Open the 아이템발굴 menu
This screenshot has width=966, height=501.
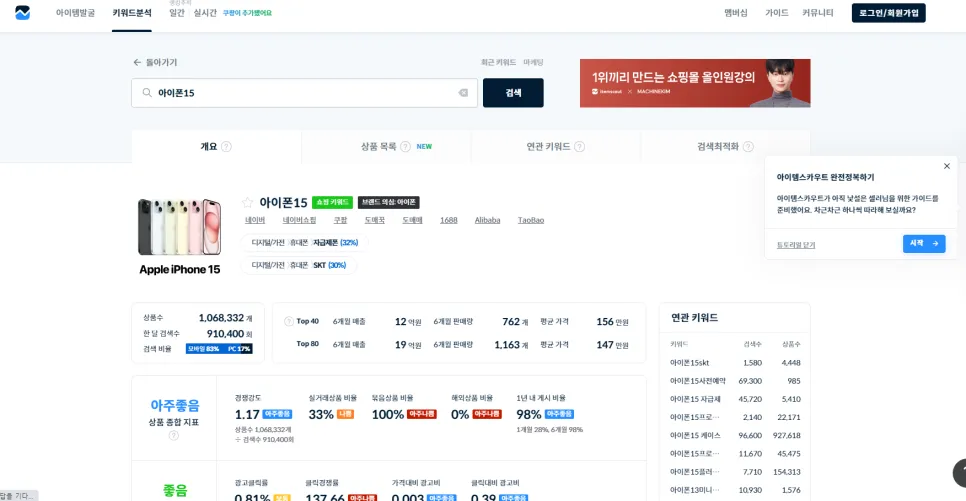(x=75, y=13)
